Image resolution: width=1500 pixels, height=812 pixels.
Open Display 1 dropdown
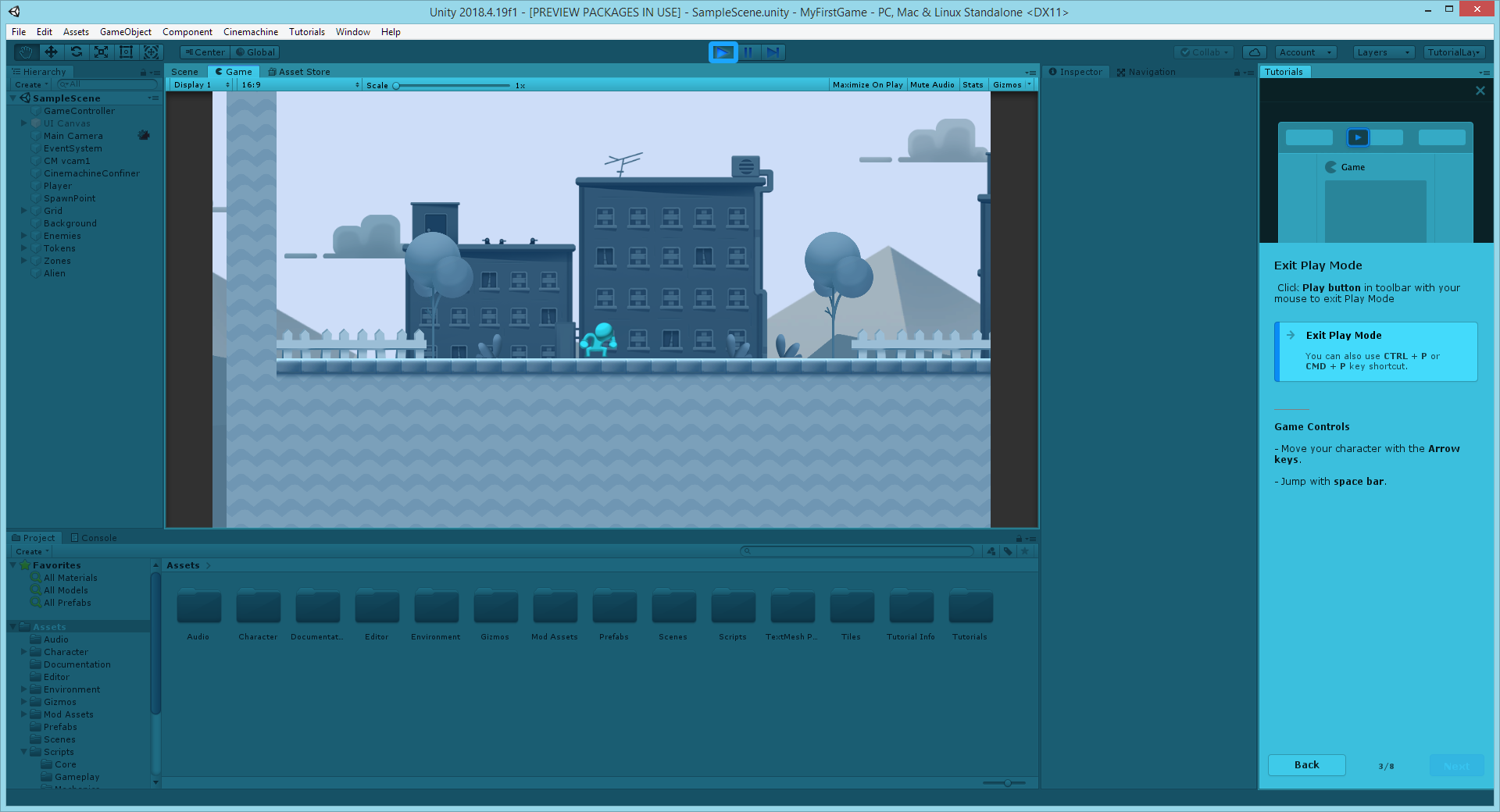tap(201, 84)
